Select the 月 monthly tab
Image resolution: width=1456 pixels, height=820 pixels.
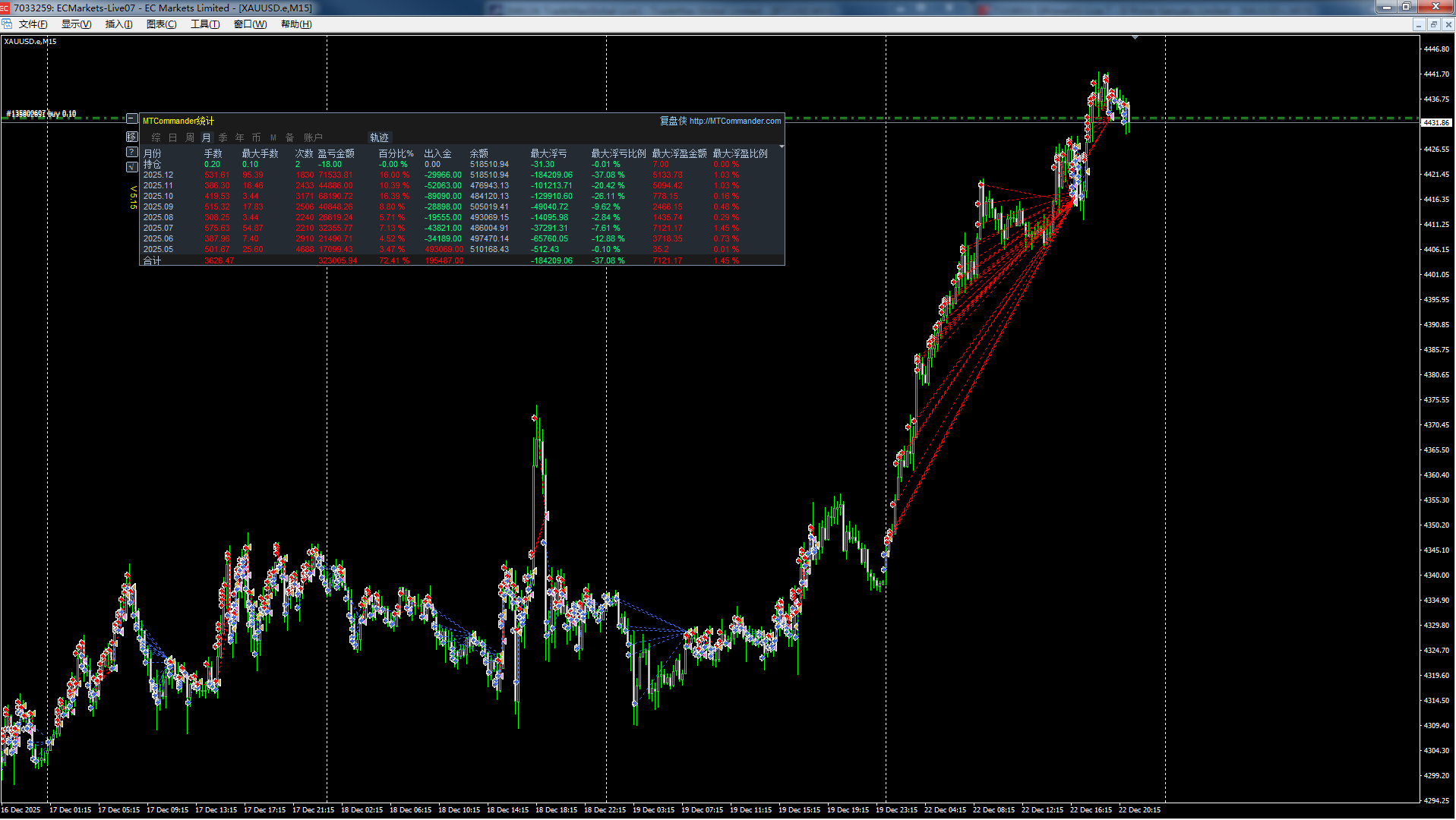pyautogui.click(x=206, y=137)
